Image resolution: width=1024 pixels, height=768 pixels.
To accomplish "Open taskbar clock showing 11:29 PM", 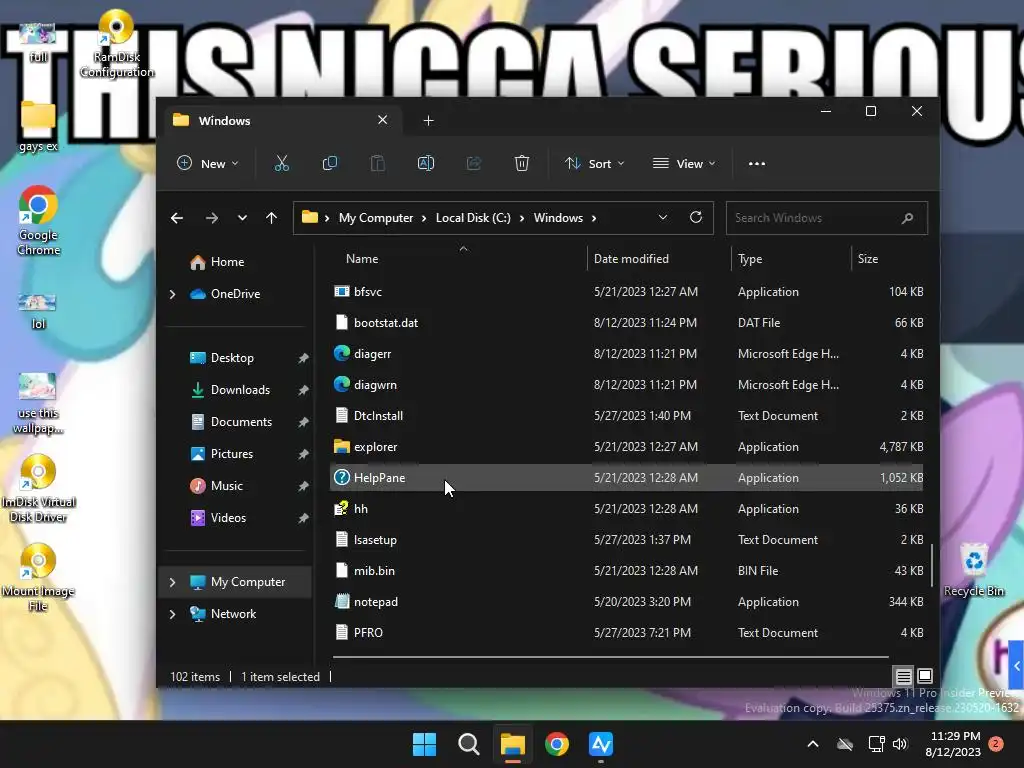I will [x=953, y=744].
